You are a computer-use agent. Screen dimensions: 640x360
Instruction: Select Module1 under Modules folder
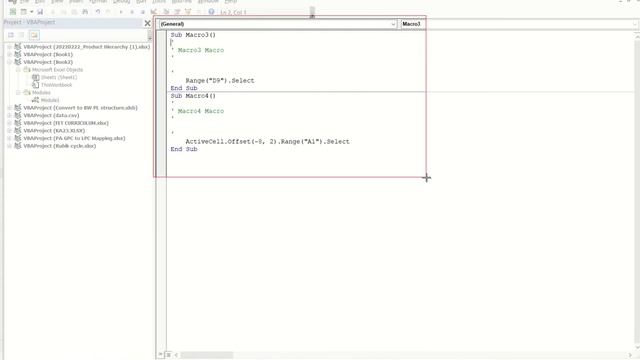[x=50, y=100]
